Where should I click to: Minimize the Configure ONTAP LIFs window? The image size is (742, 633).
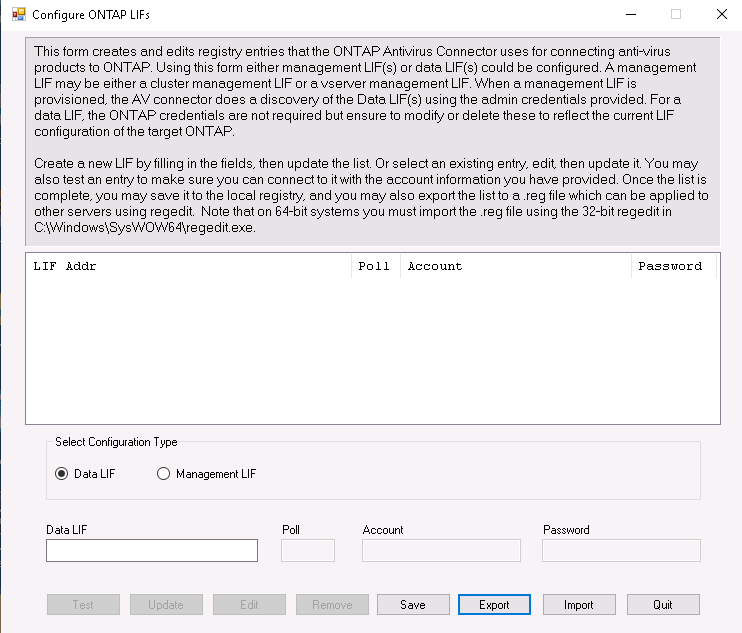click(631, 14)
